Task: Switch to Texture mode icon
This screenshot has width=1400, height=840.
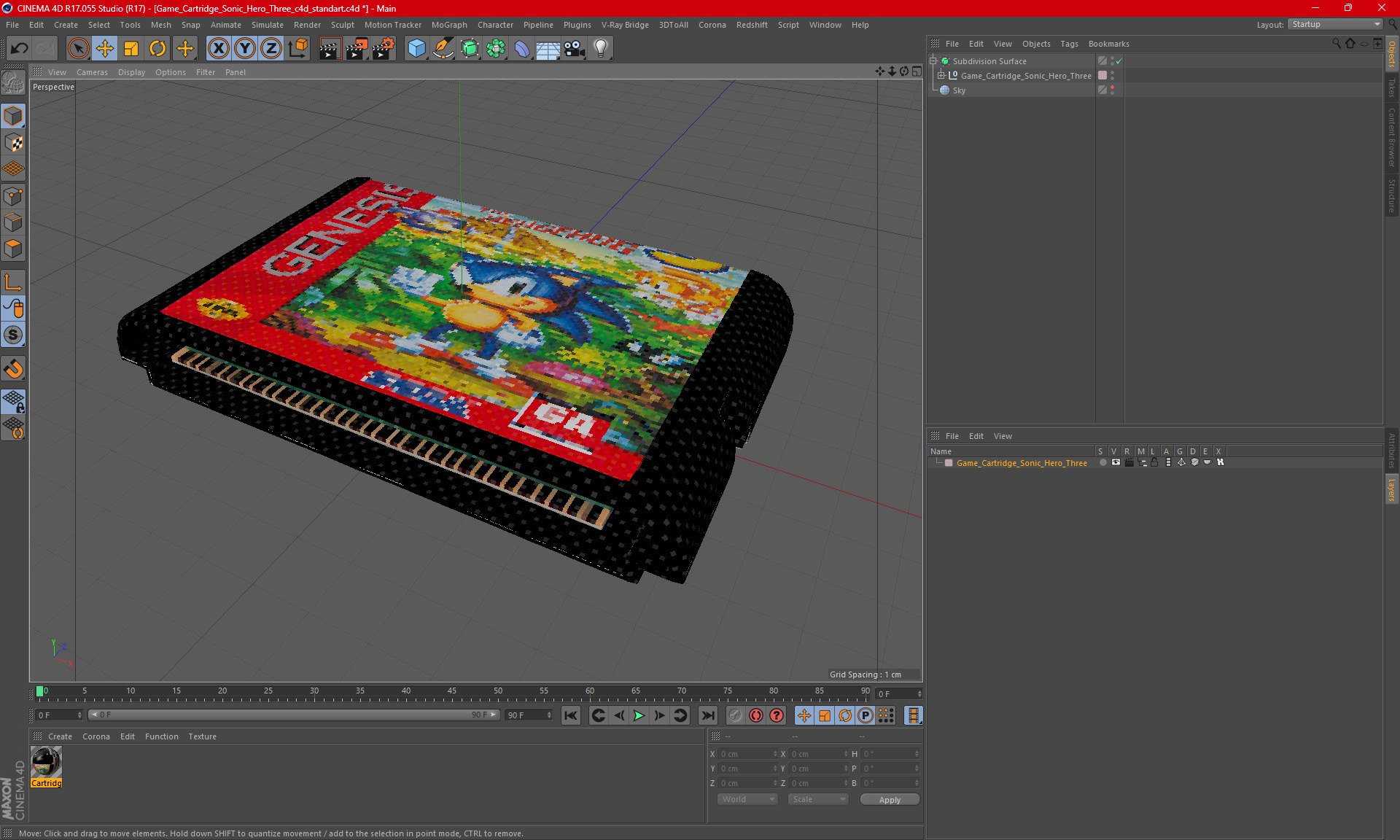Action: 13,143
